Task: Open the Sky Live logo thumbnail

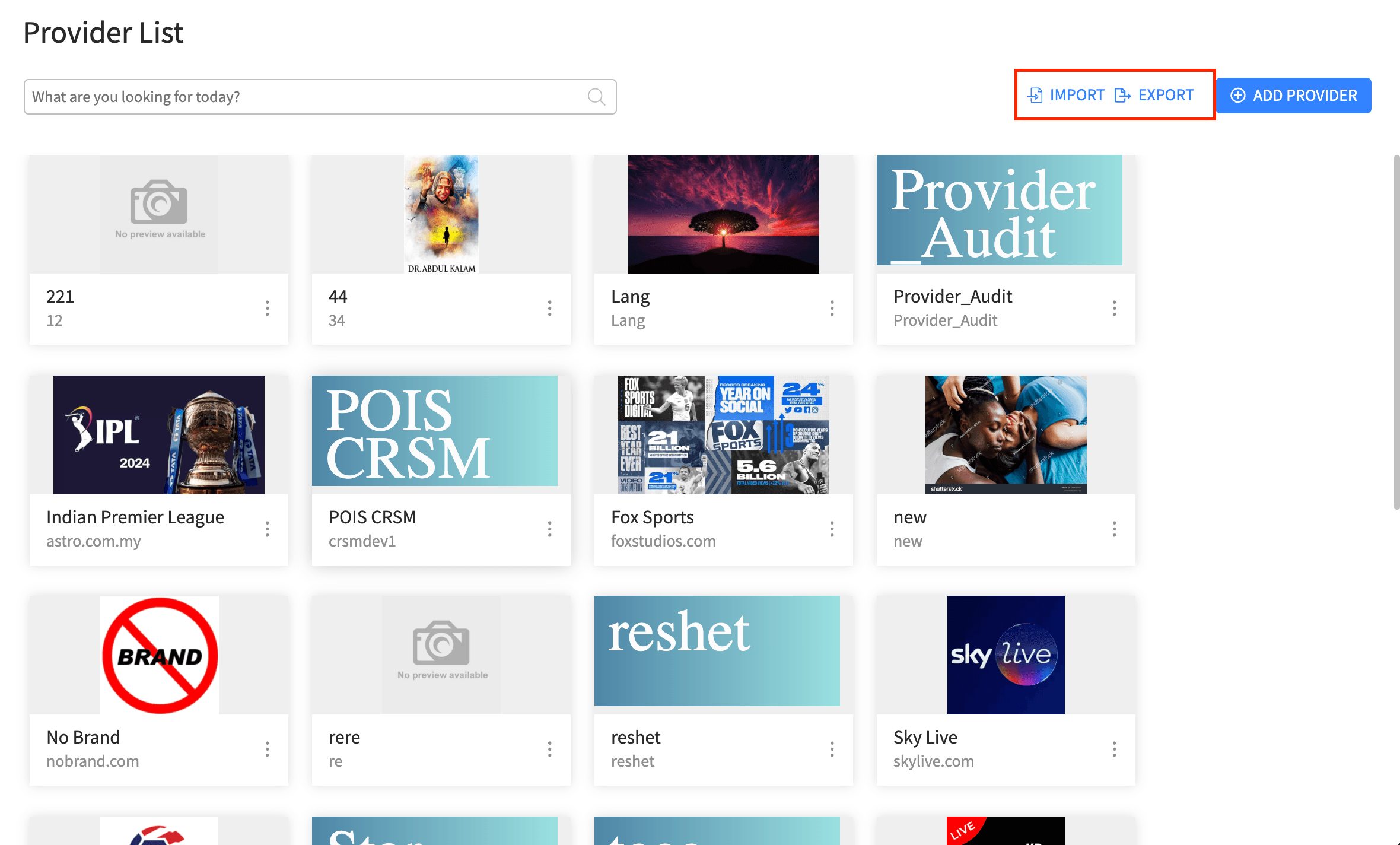Action: [x=1006, y=655]
